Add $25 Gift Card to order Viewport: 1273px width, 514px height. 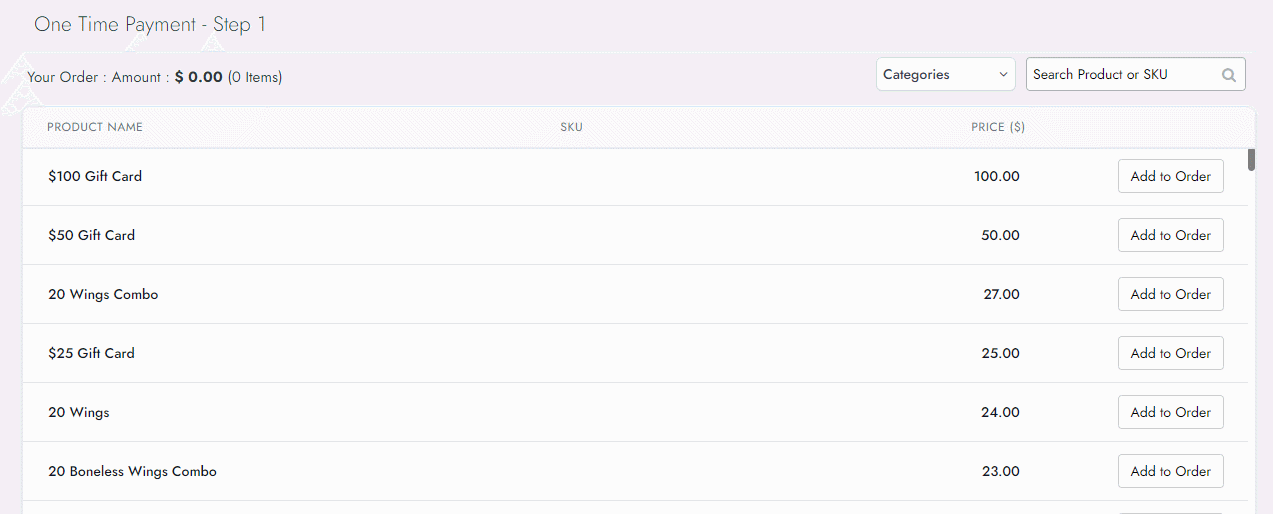[1170, 354]
